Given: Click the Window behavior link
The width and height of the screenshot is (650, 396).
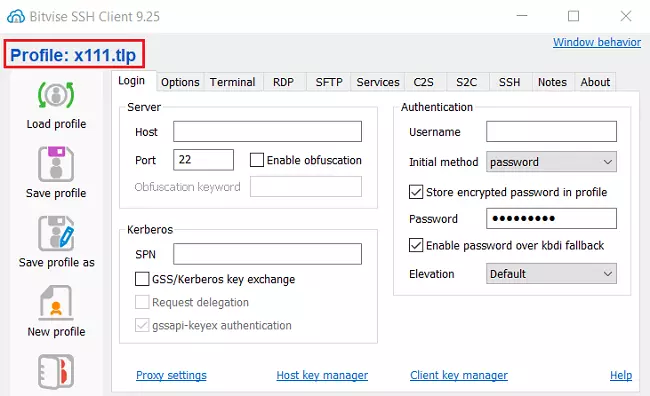Looking at the screenshot, I should pyautogui.click(x=597, y=42).
